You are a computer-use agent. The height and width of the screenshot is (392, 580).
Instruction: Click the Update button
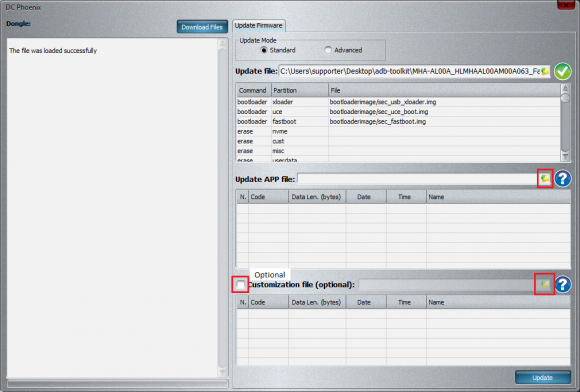pos(543,378)
